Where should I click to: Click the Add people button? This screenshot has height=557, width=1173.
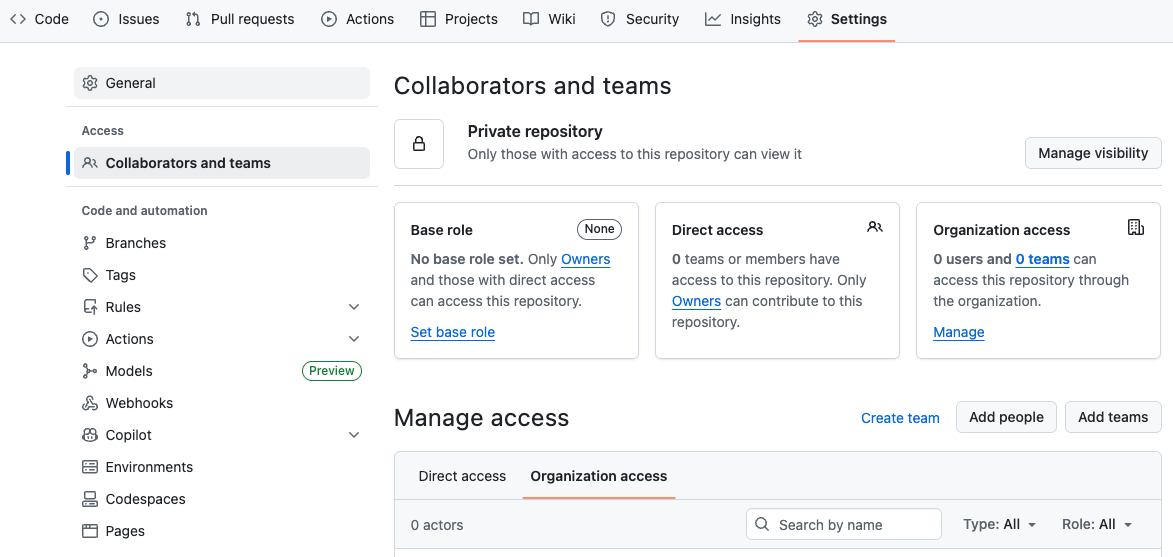[1006, 417]
